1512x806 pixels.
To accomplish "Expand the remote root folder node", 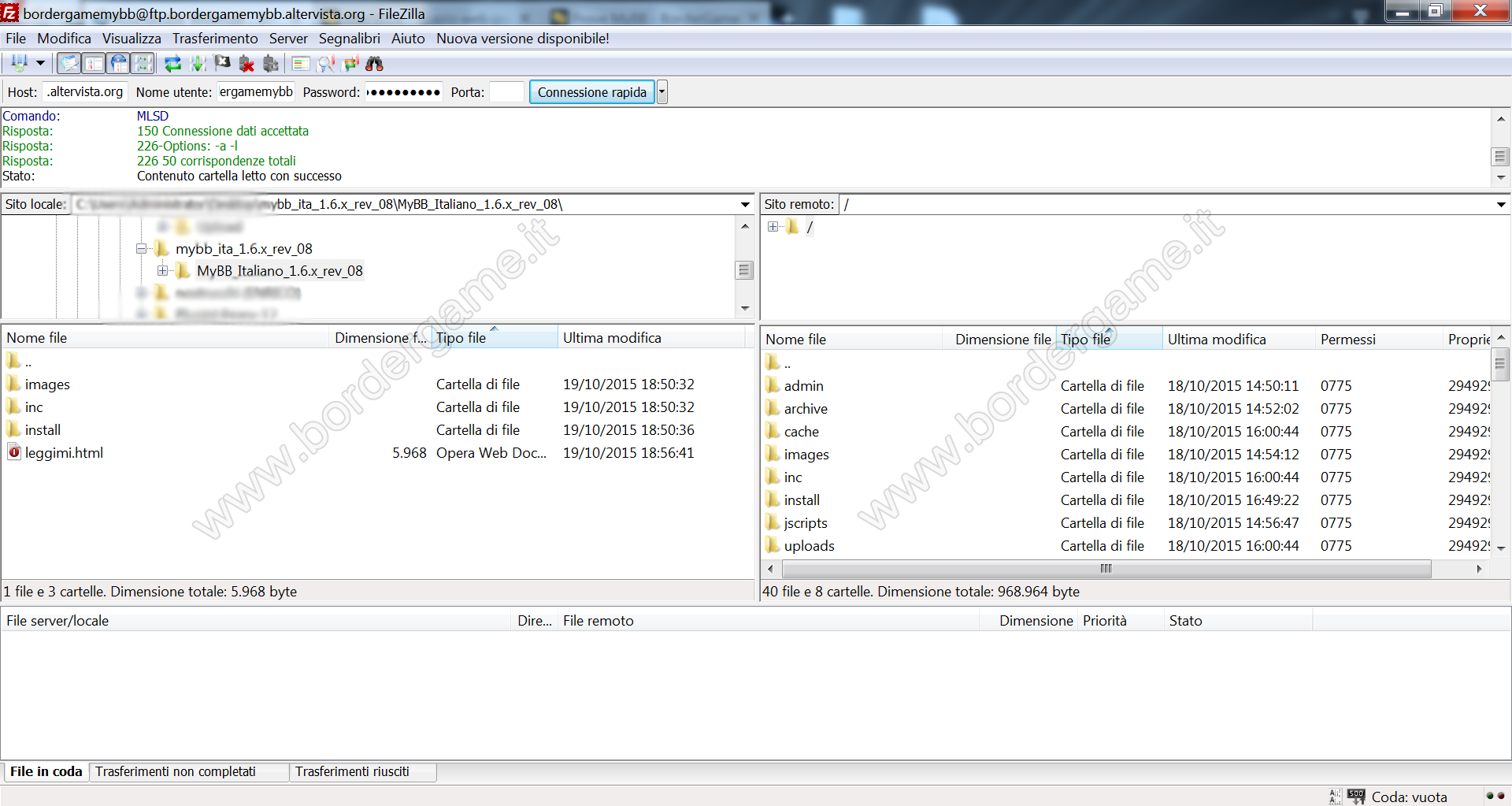I will [773, 227].
